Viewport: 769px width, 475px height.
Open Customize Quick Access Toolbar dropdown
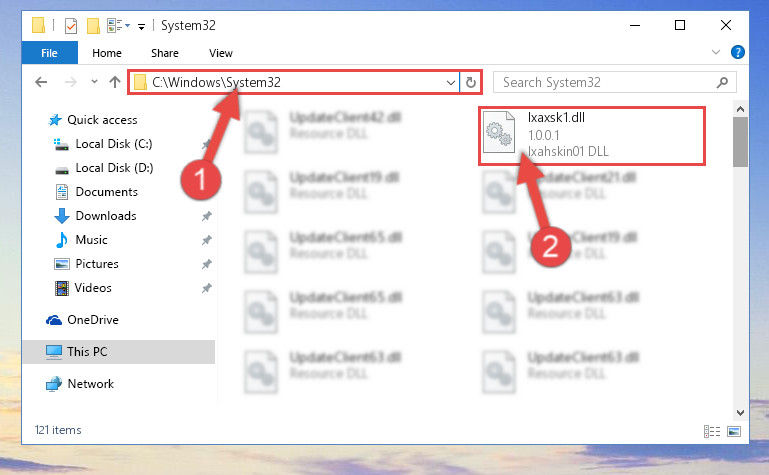click(141, 26)
